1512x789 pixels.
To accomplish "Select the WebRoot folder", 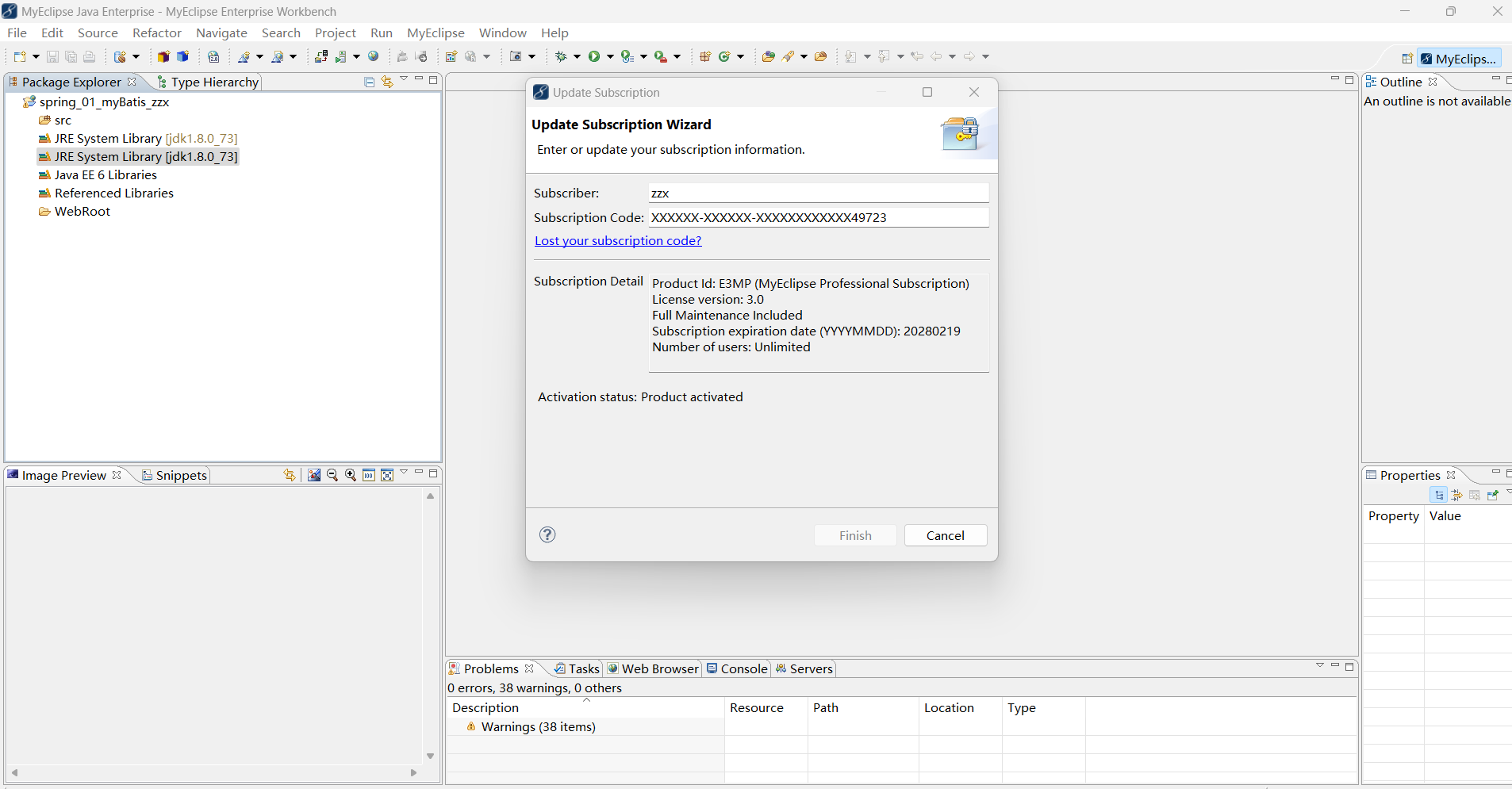I will (x=75, y=211).
